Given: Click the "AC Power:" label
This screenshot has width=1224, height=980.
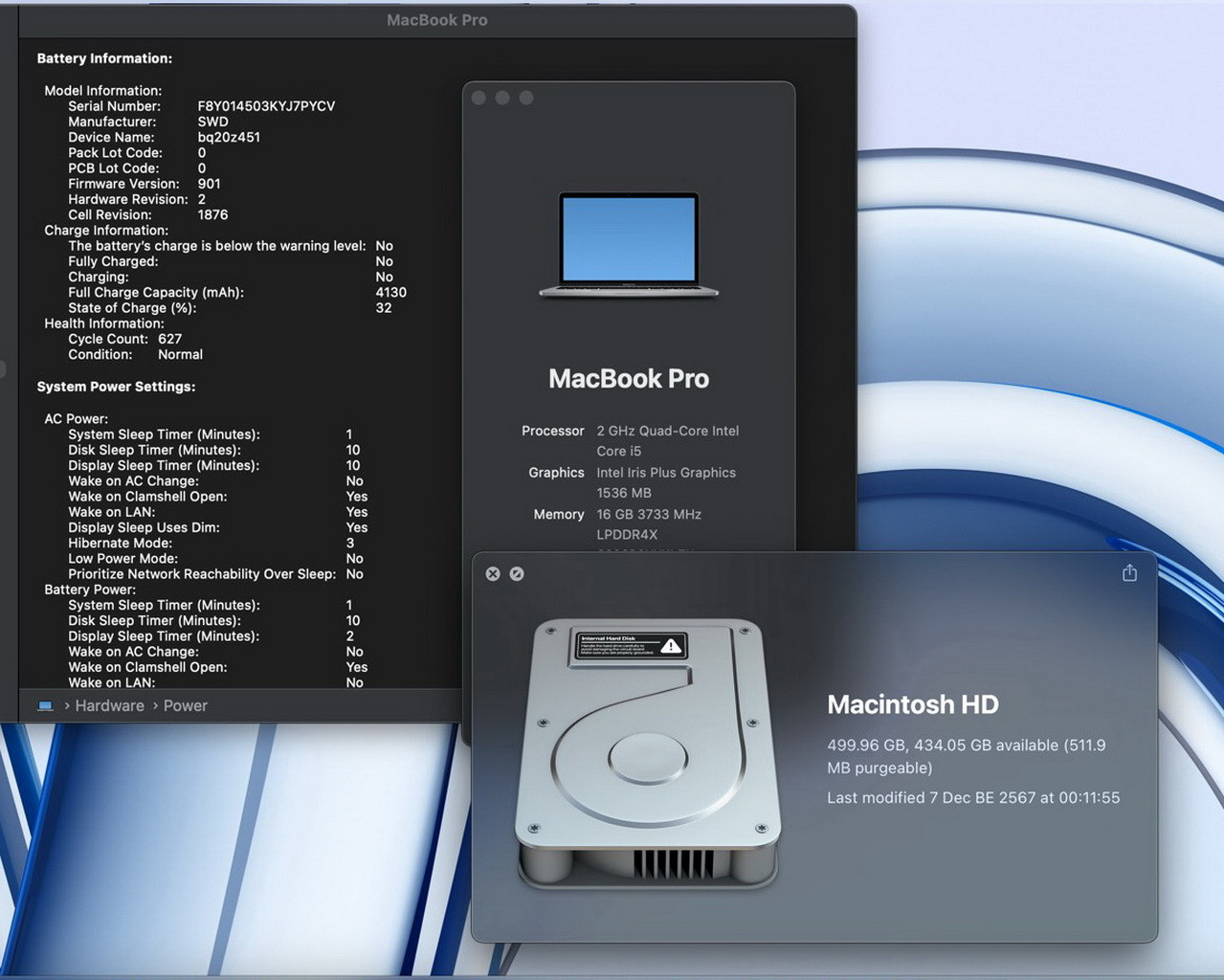Looking at the screenshot, I should 77,419.
